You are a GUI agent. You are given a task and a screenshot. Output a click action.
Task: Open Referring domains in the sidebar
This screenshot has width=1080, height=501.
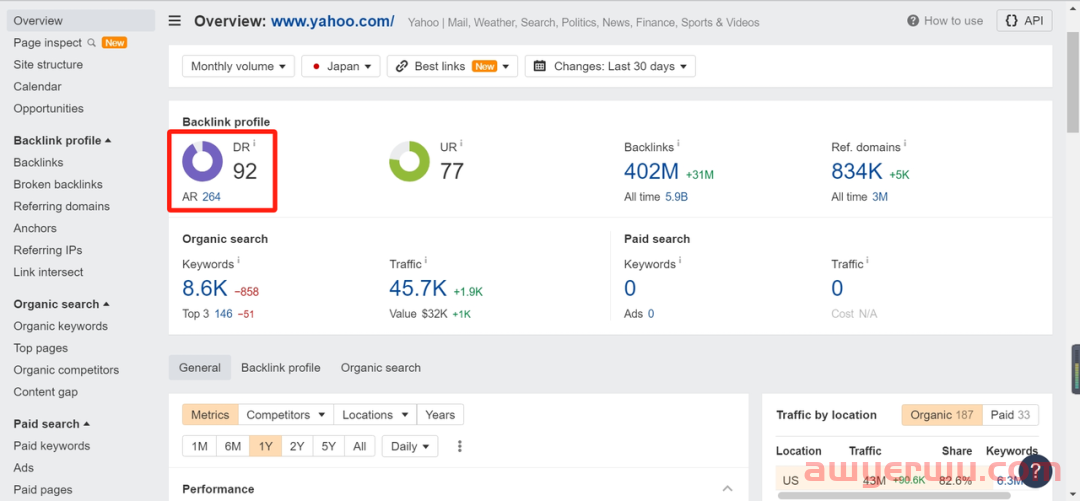coord(61,207)
